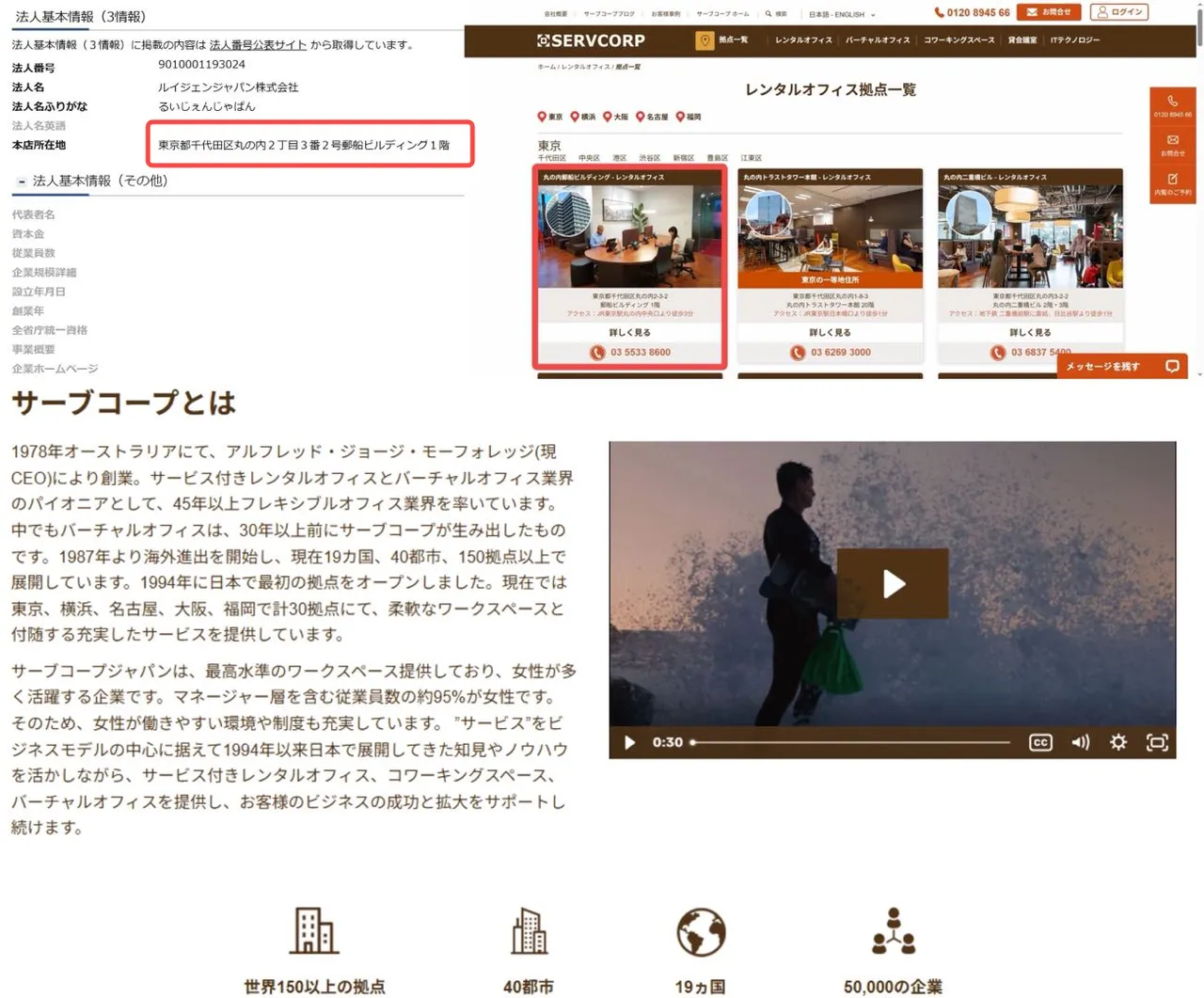Select 江東区 ward filter
Screen dimensions: 1204x998
[x=751, y=158]
